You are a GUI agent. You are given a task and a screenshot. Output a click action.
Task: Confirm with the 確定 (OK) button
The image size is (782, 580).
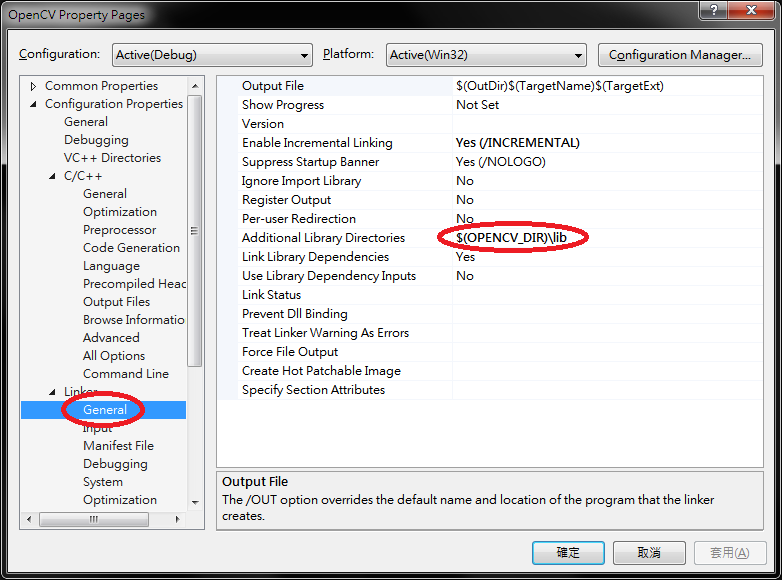pyautogui.click(x=568, y=553)
